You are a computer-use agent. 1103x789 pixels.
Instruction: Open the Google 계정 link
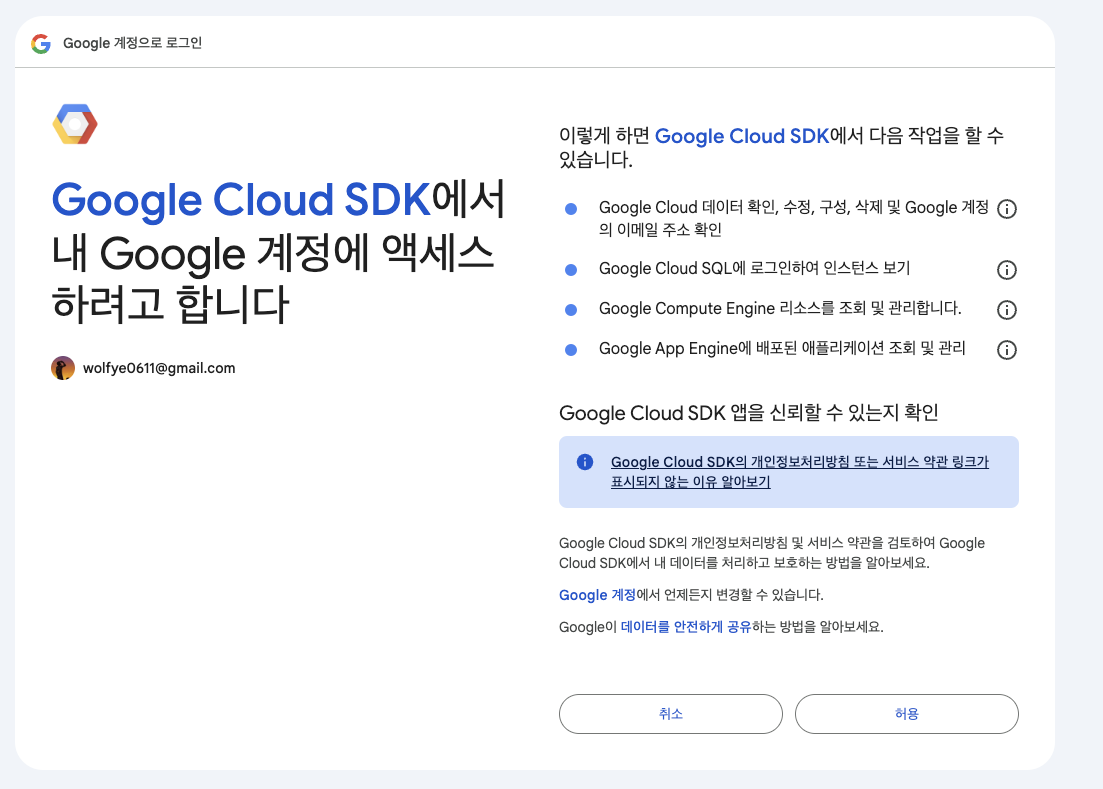point(597,595)
